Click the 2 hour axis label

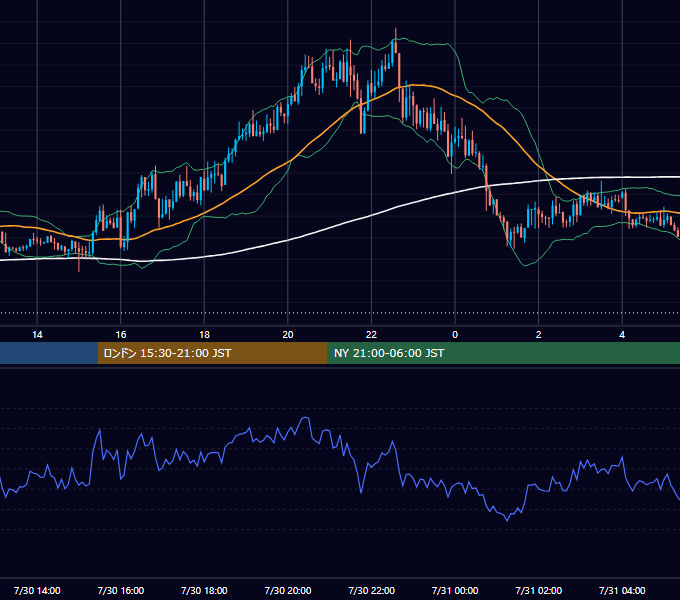pyautogui.click(x=539, y=335)
